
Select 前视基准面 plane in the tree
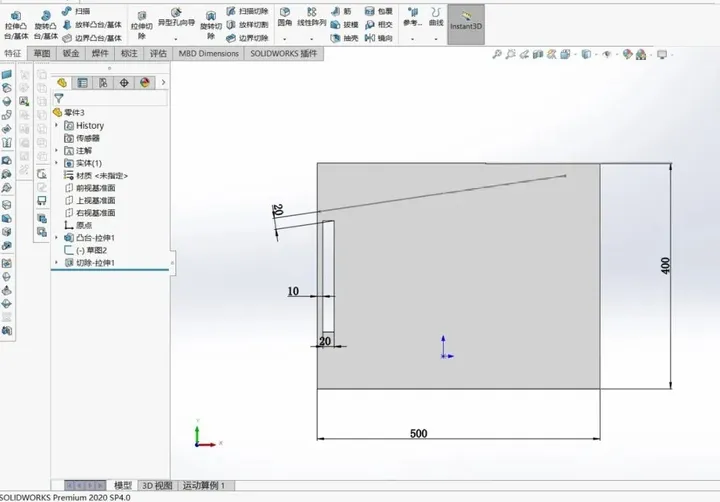point(96,188)
